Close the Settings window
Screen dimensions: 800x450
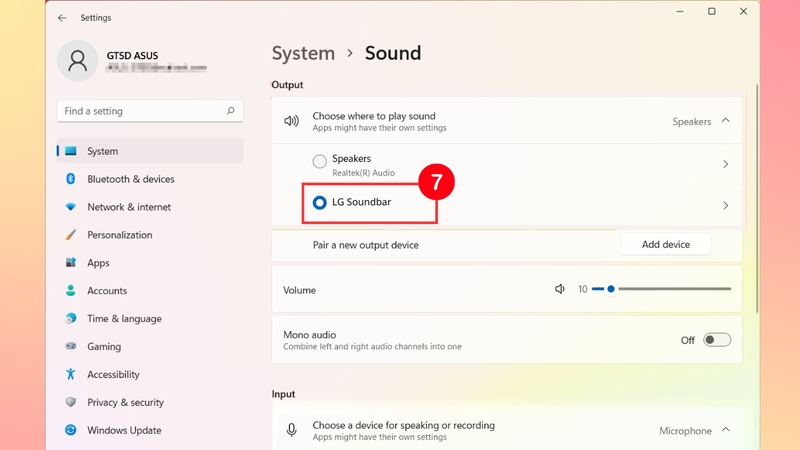pos(743,11)
